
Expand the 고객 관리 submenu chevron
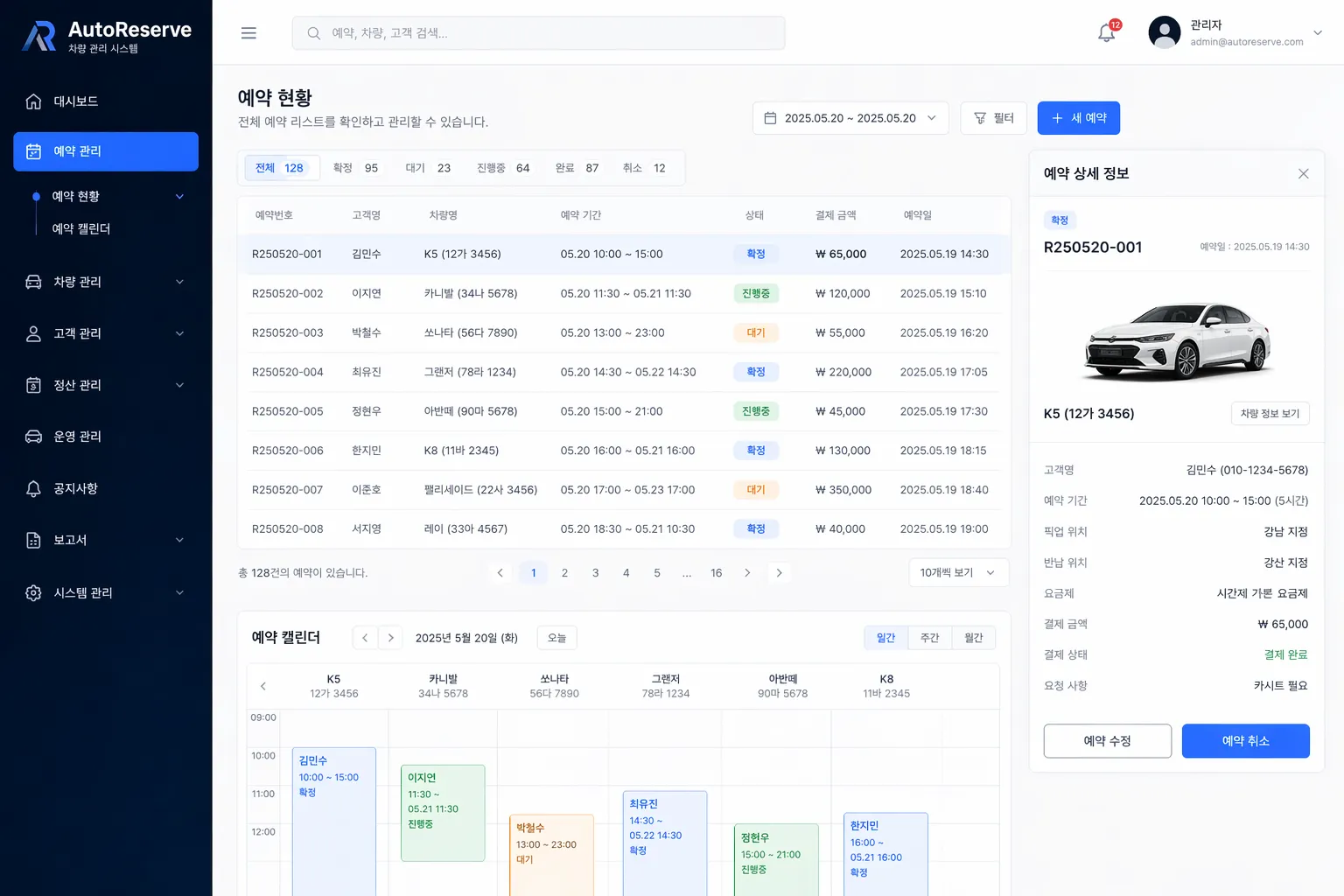179,333
